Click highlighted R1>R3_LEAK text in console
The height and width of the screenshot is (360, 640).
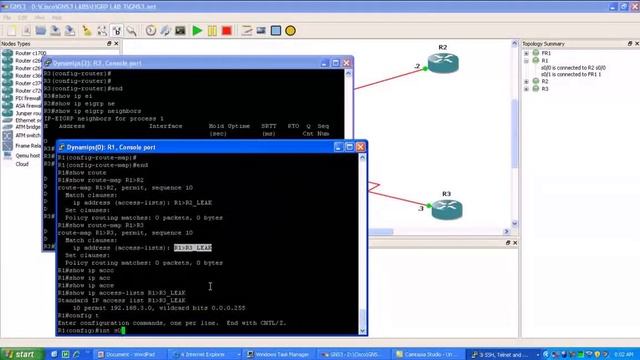click(x=193, y=248)
